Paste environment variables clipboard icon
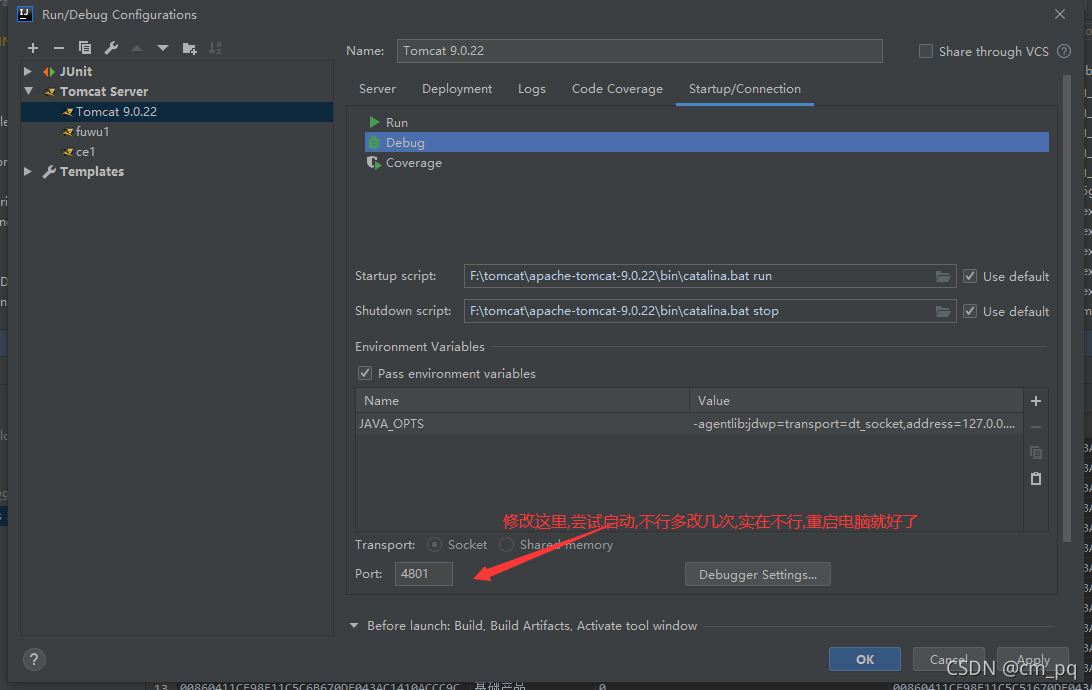1092x690 pixels. click(1036, 478)
